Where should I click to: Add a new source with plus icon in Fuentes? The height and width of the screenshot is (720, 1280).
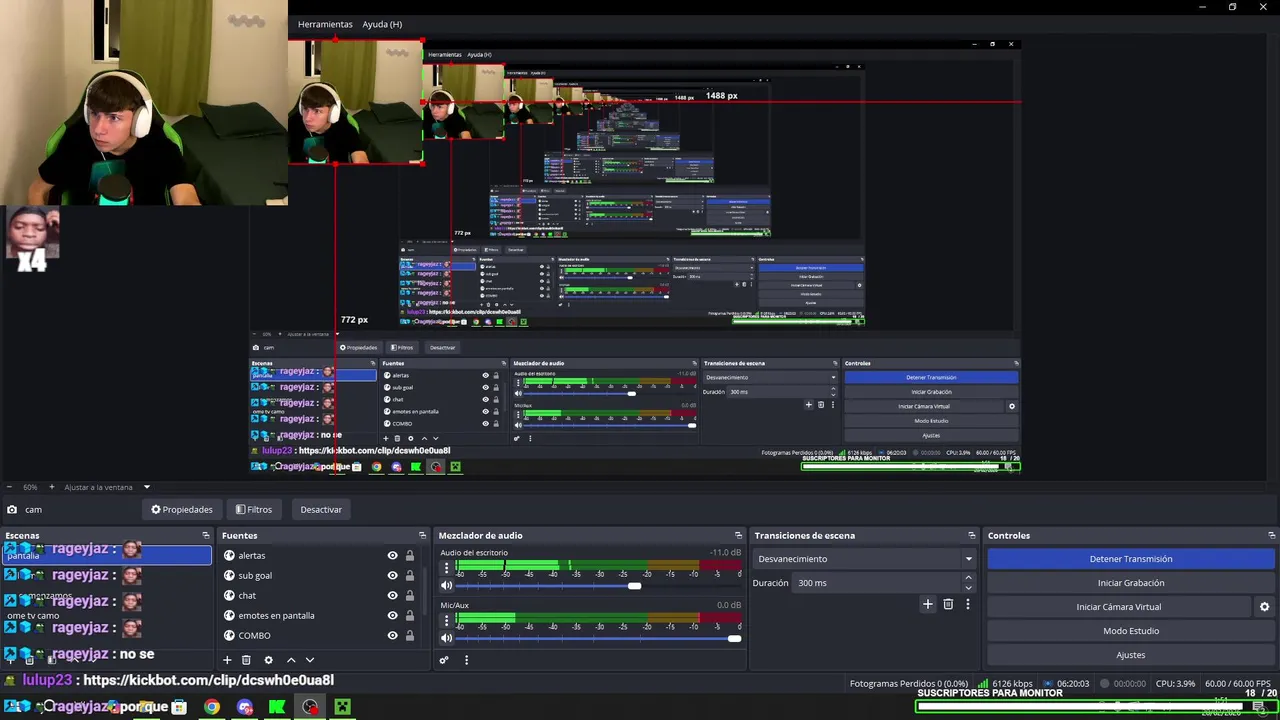[227, 660]
